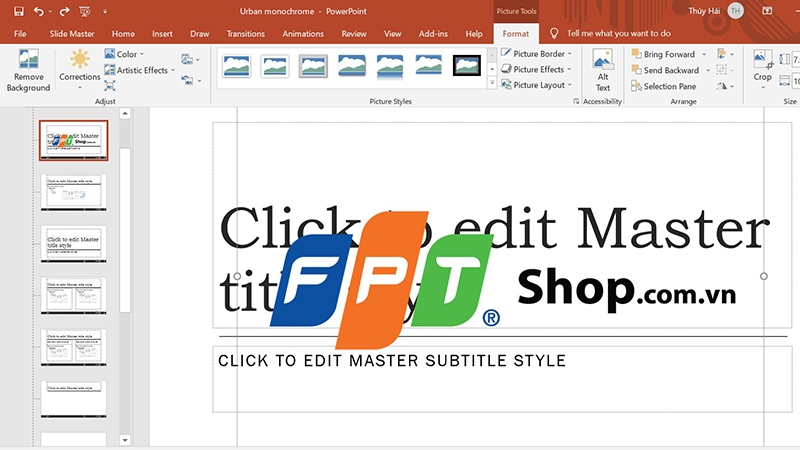Switch to Draw tab
This screenshot has height=450, width=800.
point(199,34)
